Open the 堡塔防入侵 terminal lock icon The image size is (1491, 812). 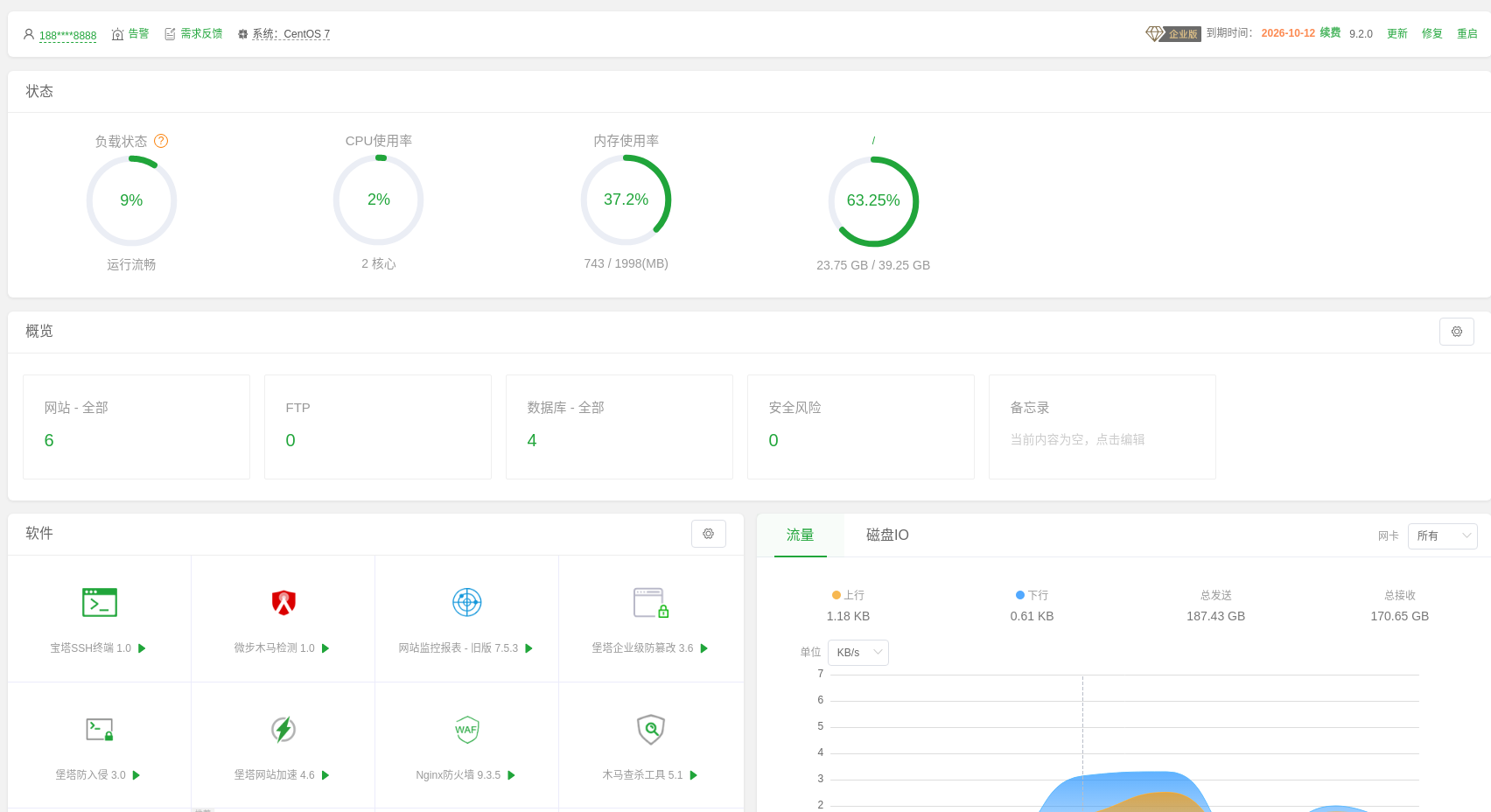100,729
